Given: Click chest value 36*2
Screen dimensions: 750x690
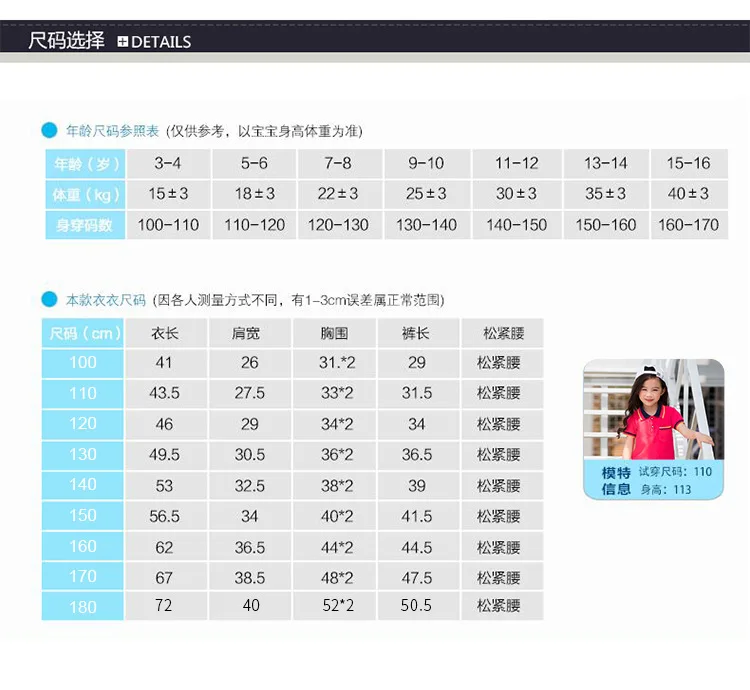Looking at the screenshot, I should [x=334, y=455].
